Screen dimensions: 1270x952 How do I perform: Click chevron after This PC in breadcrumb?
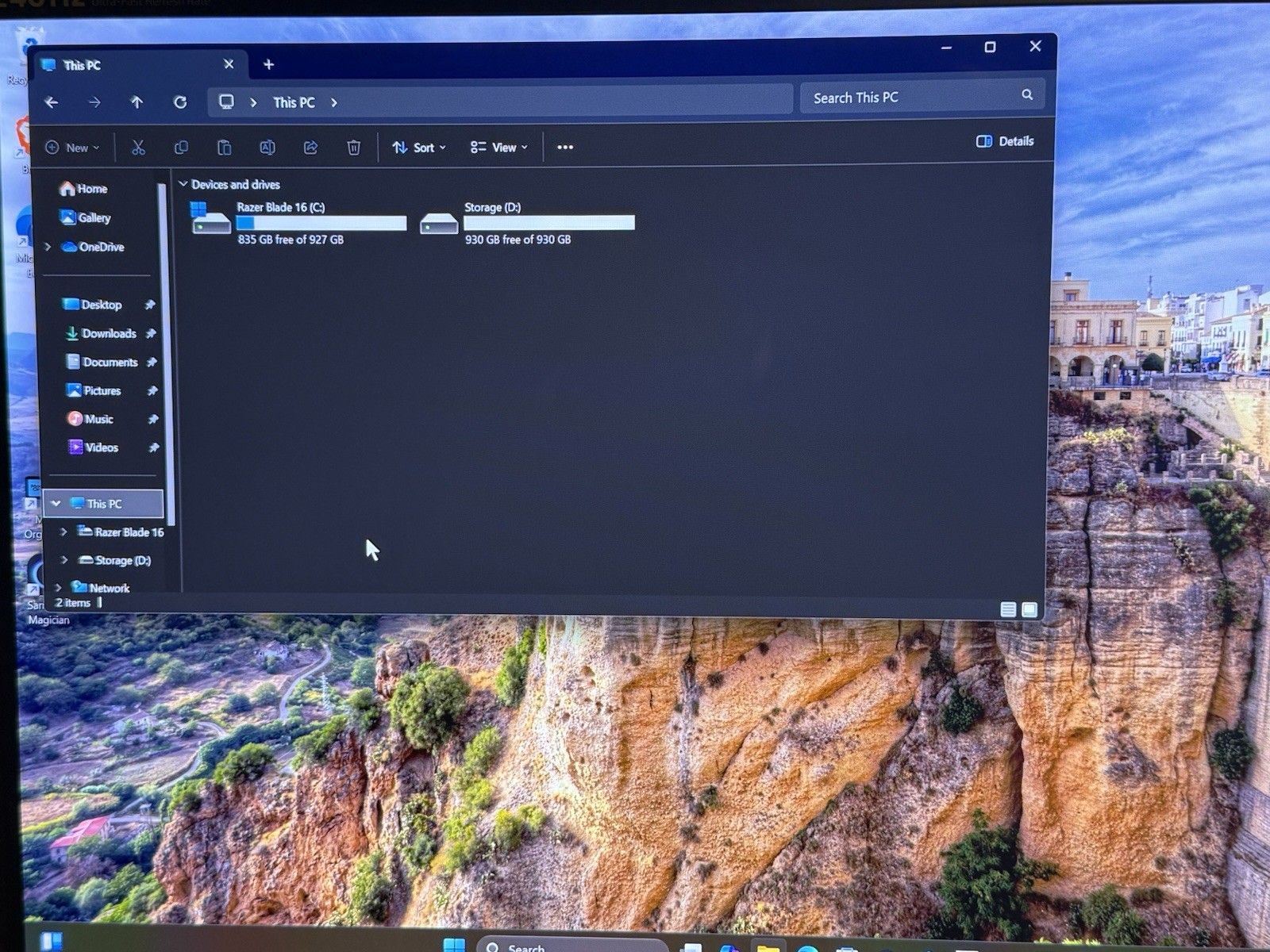[x=334, y=102]
